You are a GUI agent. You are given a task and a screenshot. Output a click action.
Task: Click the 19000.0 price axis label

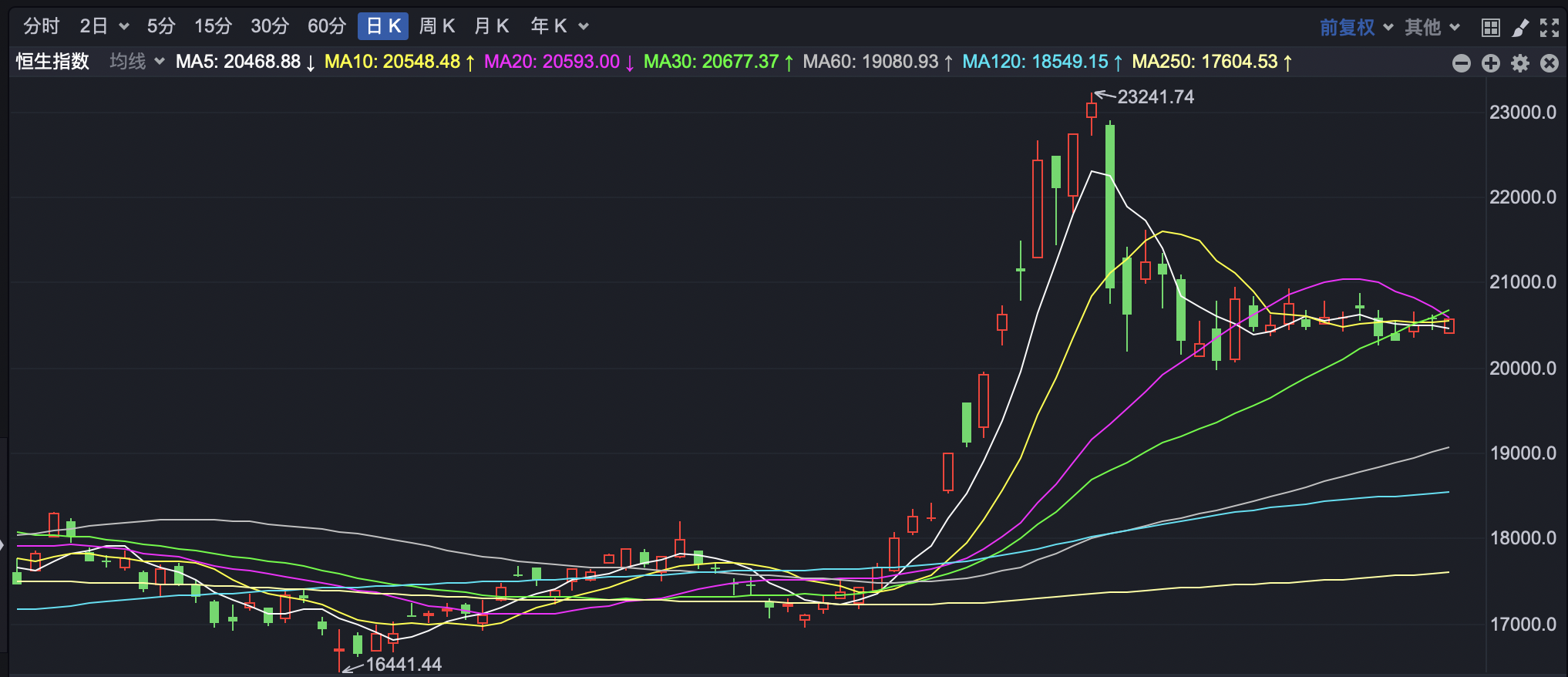point(1523,453)
